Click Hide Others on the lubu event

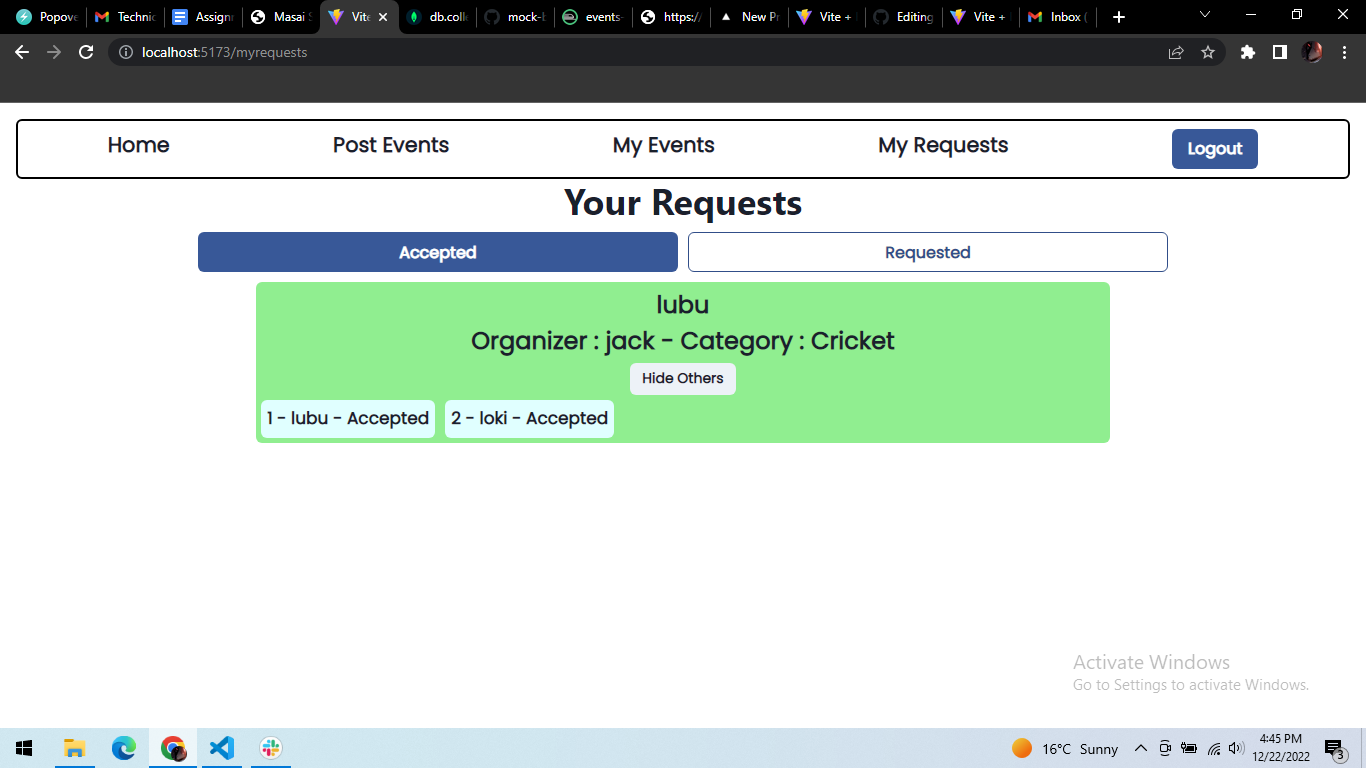682,379
